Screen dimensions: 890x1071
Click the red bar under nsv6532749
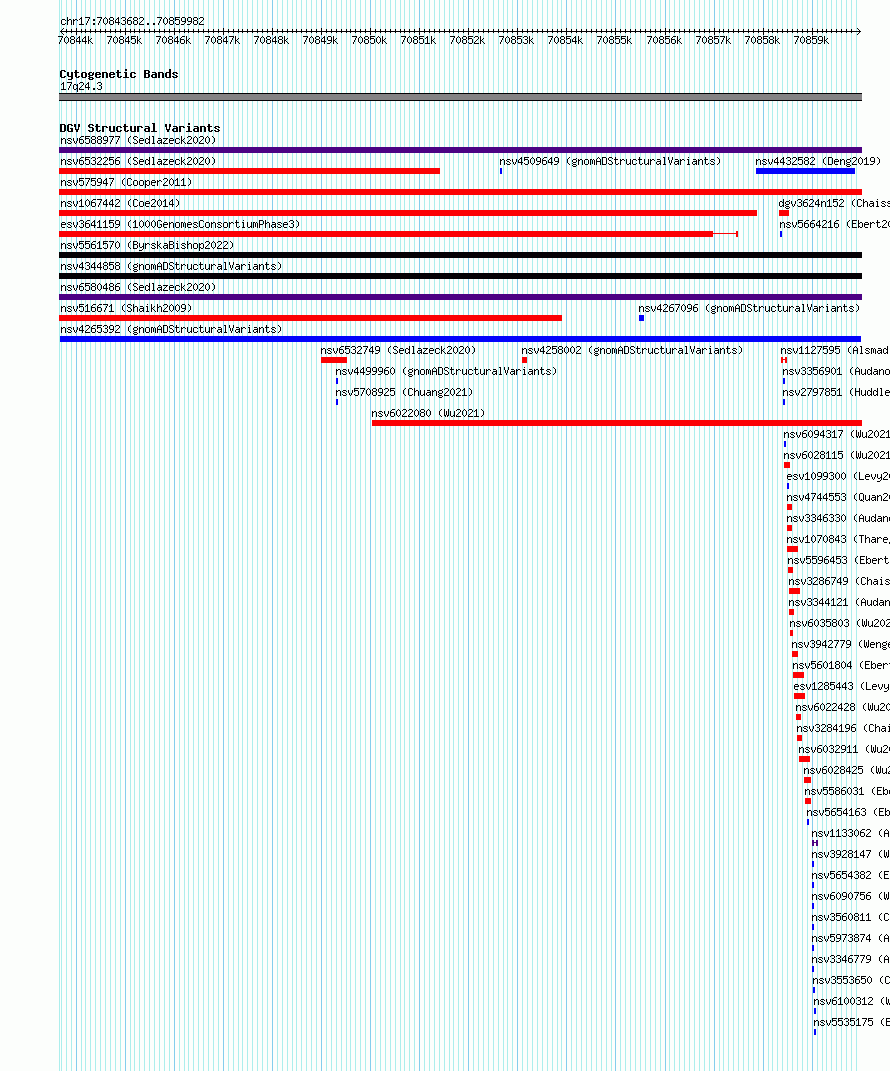coord(334,361)
